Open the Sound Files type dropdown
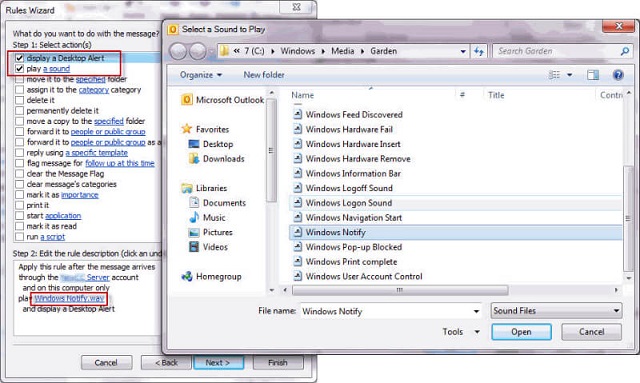Image resolution: width=640 pixels, height=383 pixels. pyautogui.click(x=556, y=311)
